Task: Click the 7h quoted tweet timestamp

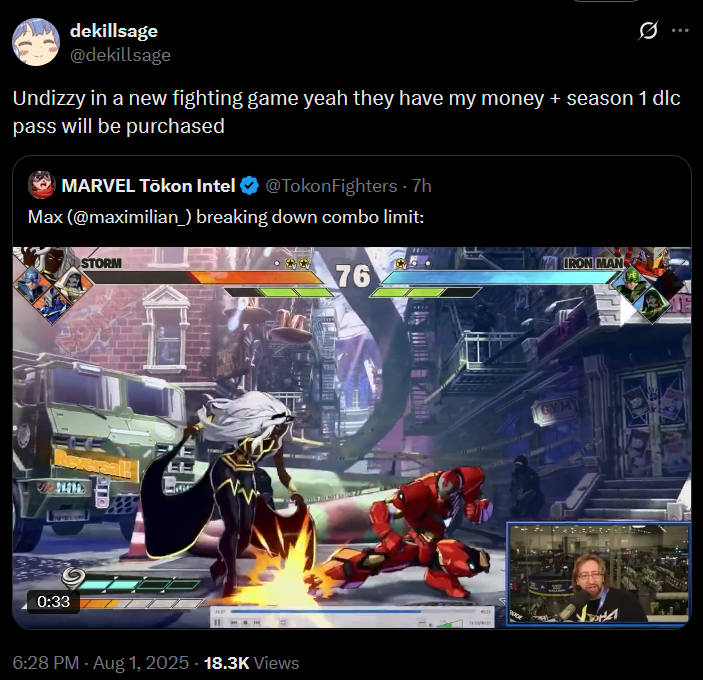Action: 422,186
